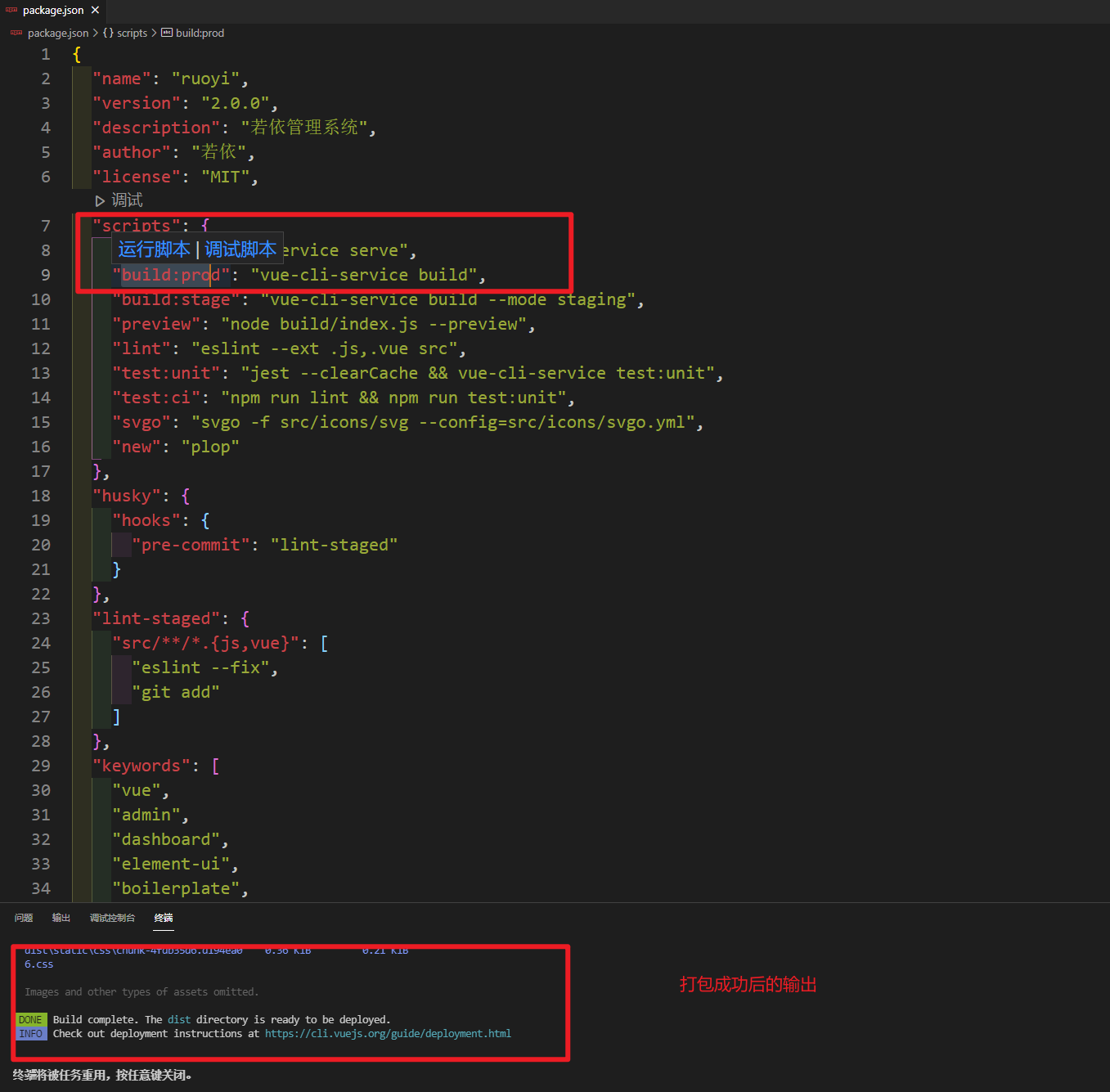The width and height of the screenshot is (1110, 1092).
Task: Click the "test:unit" key on line 13
Action: (x=166, y=373)
